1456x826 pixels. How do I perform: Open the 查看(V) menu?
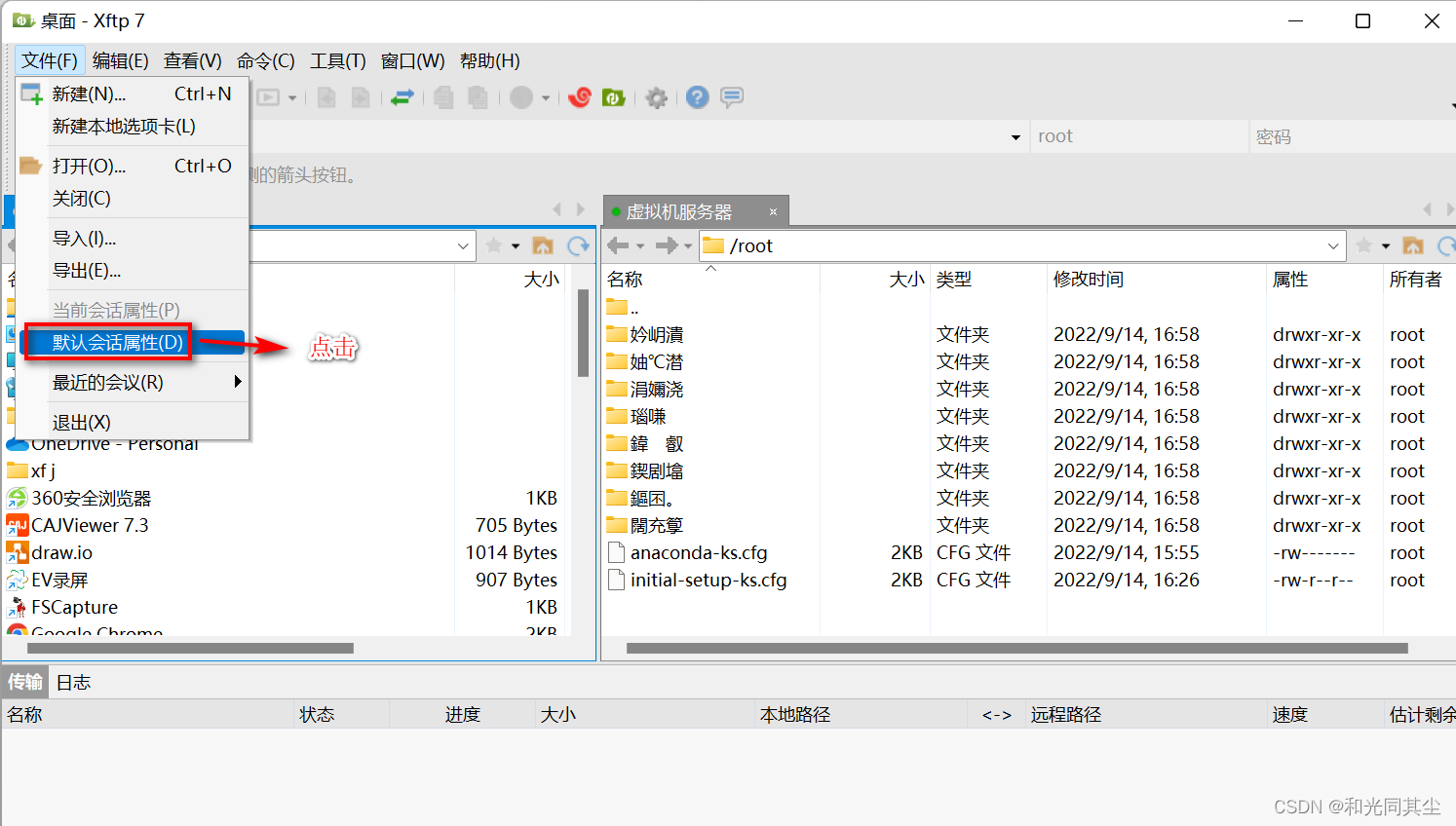(193, 61)
